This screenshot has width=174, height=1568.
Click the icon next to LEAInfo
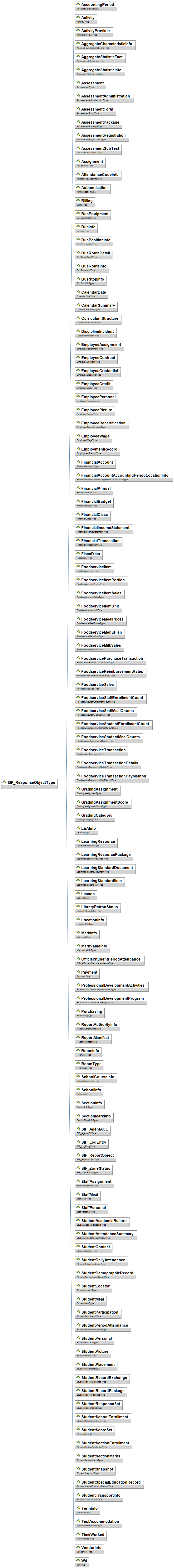click(78, 828)
